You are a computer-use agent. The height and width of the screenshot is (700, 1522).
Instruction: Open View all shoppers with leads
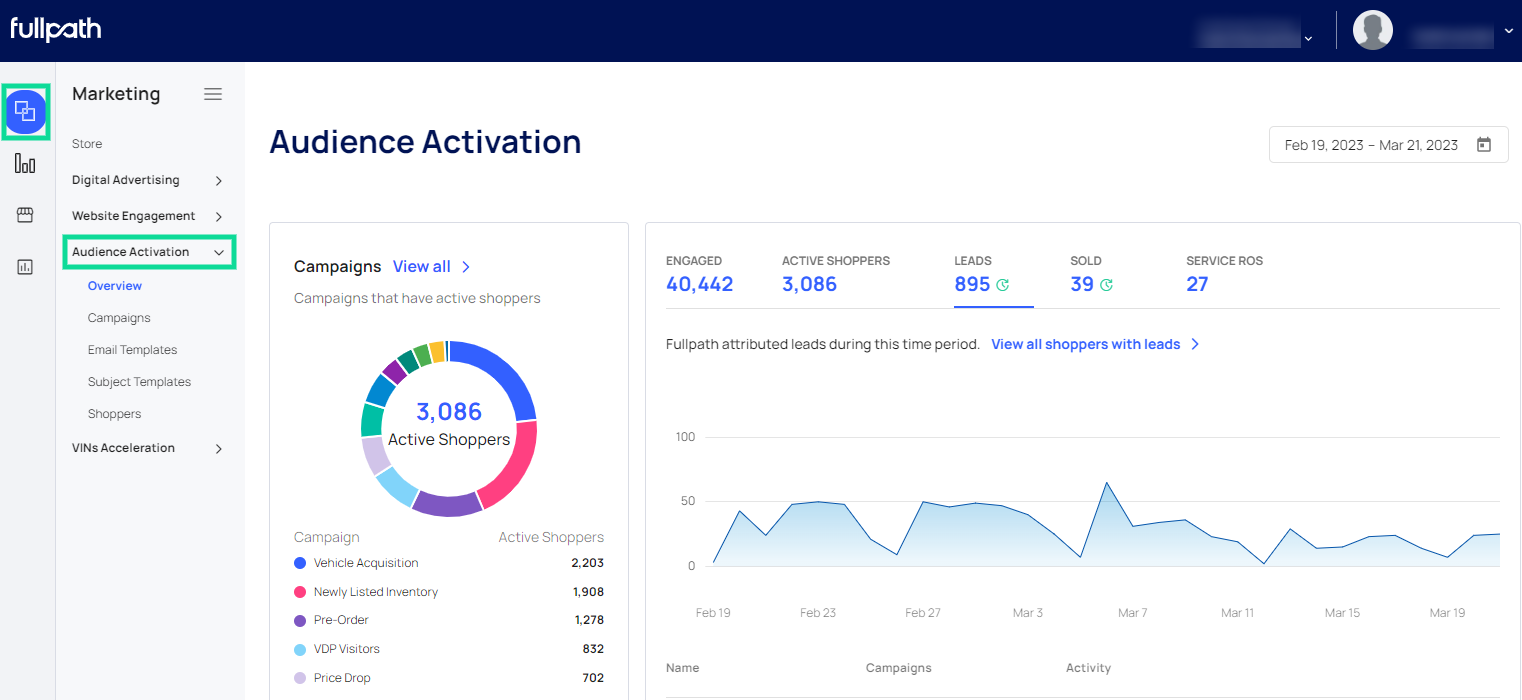point(1094,344)
